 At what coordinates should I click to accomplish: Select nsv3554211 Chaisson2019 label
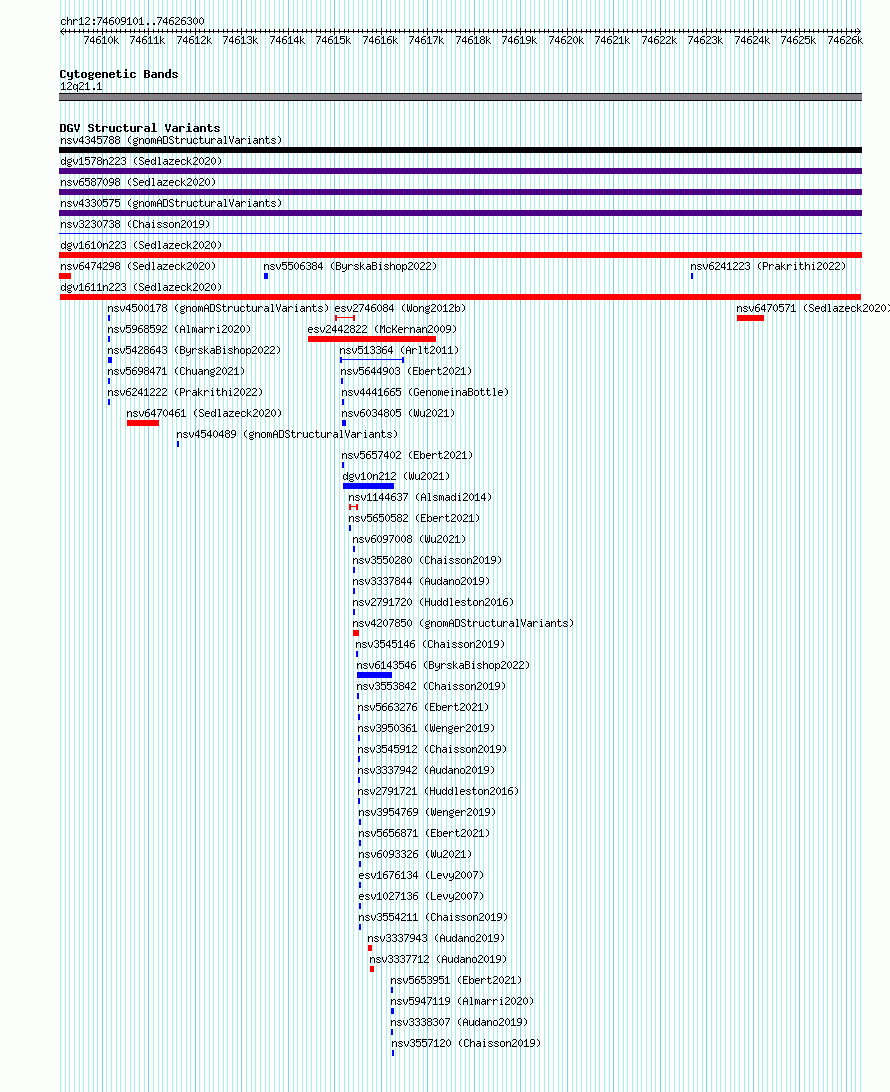pos(433,916)
